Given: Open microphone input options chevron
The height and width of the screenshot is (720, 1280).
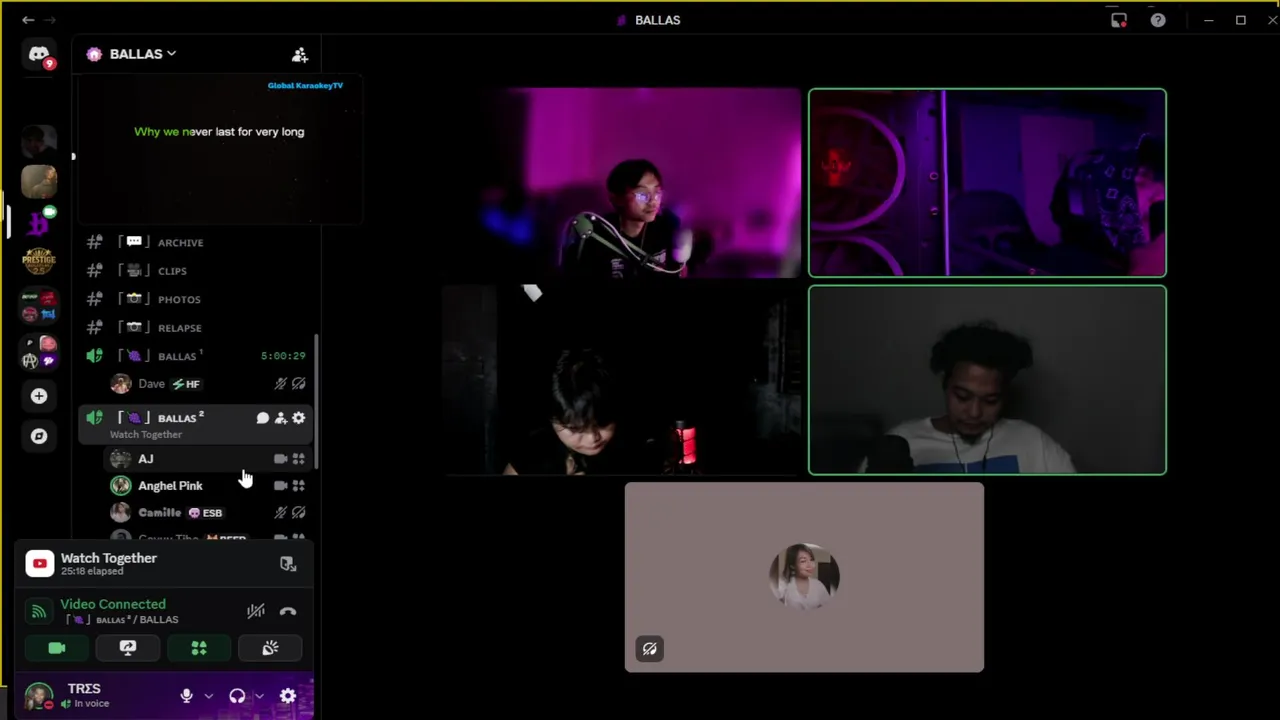Looking at the screenshot, I should [x=208, y=696].
